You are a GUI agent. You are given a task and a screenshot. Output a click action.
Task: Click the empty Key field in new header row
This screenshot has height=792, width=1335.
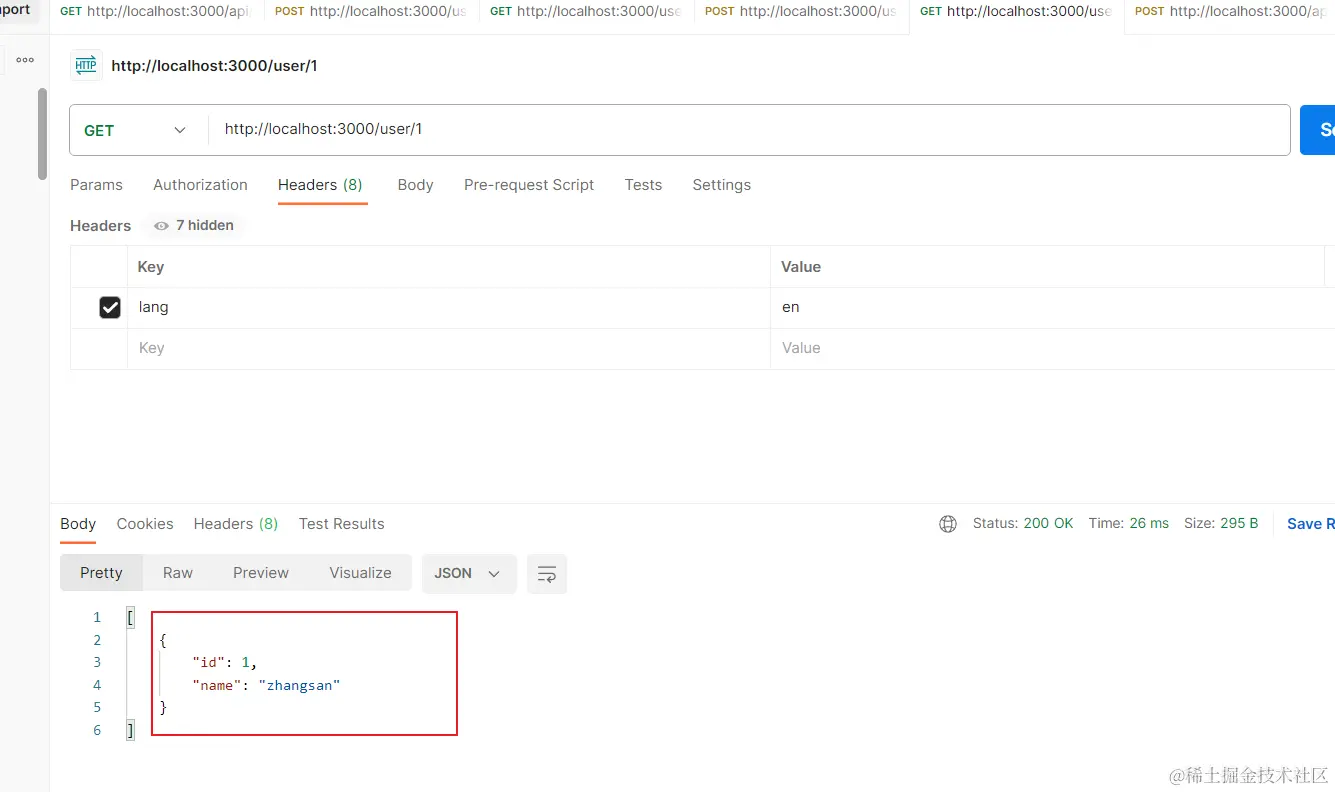pyautogui.click(x=449, y=349)
